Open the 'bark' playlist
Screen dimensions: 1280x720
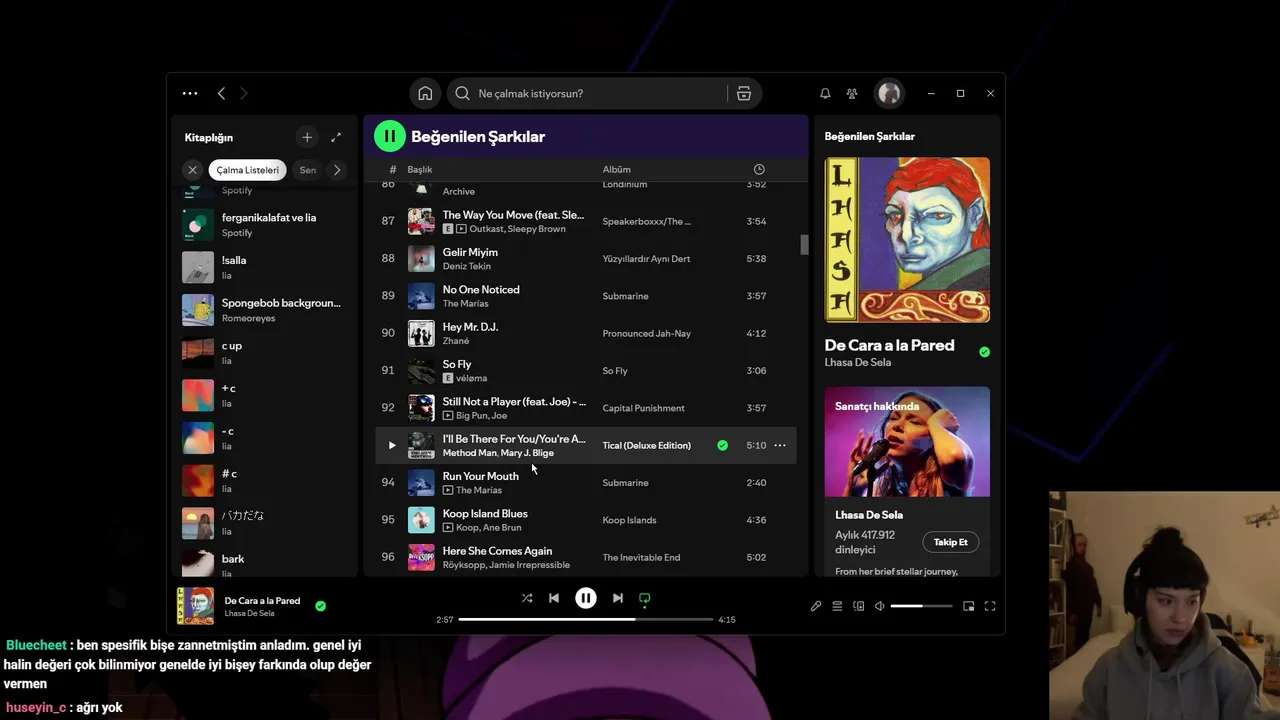(265, 563)
